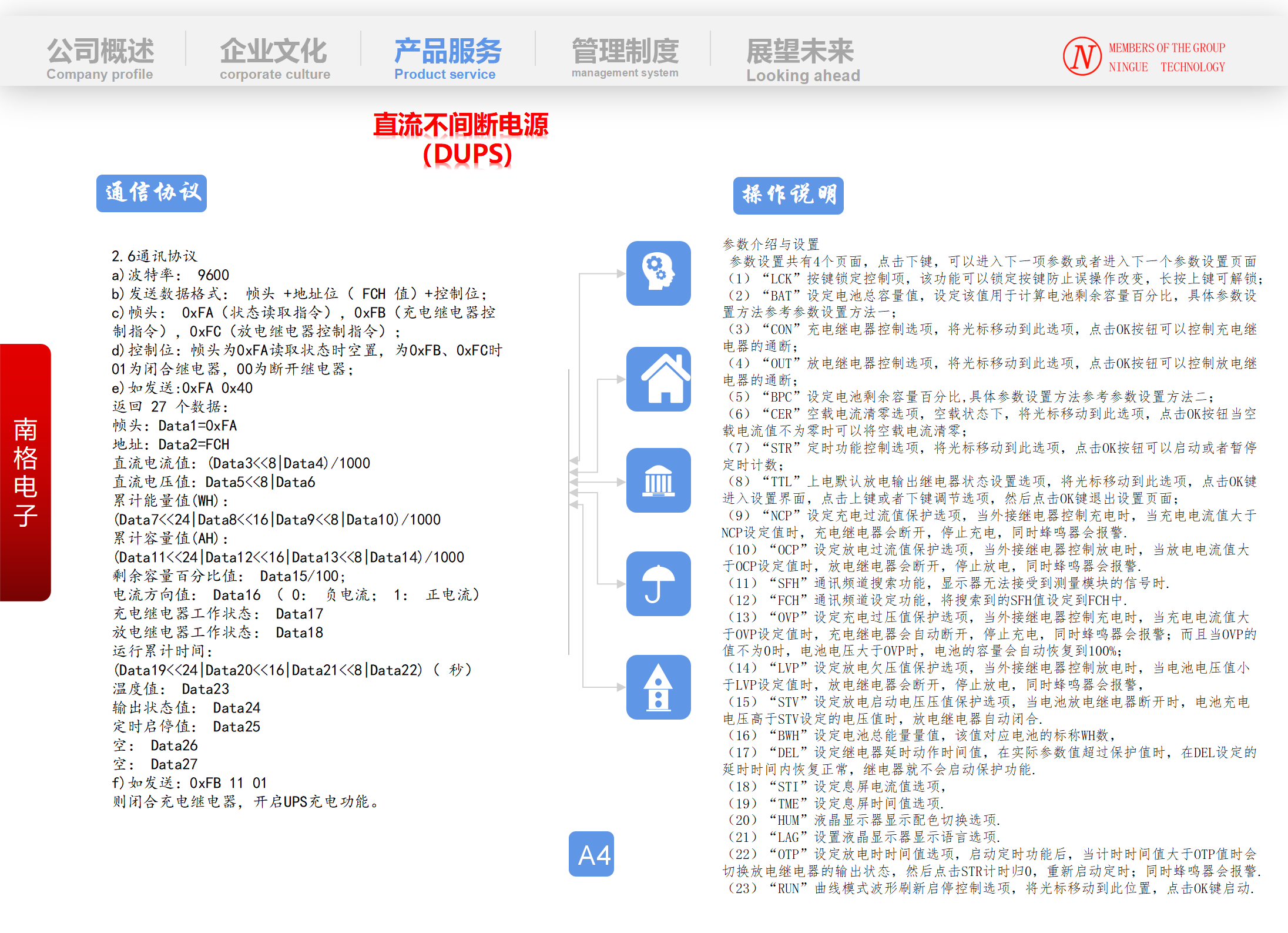The height and width of the screenshot is (933, 1288).
Task: Switch to 企业文化 corporate culture tab
Action: (x=274, y=59)
